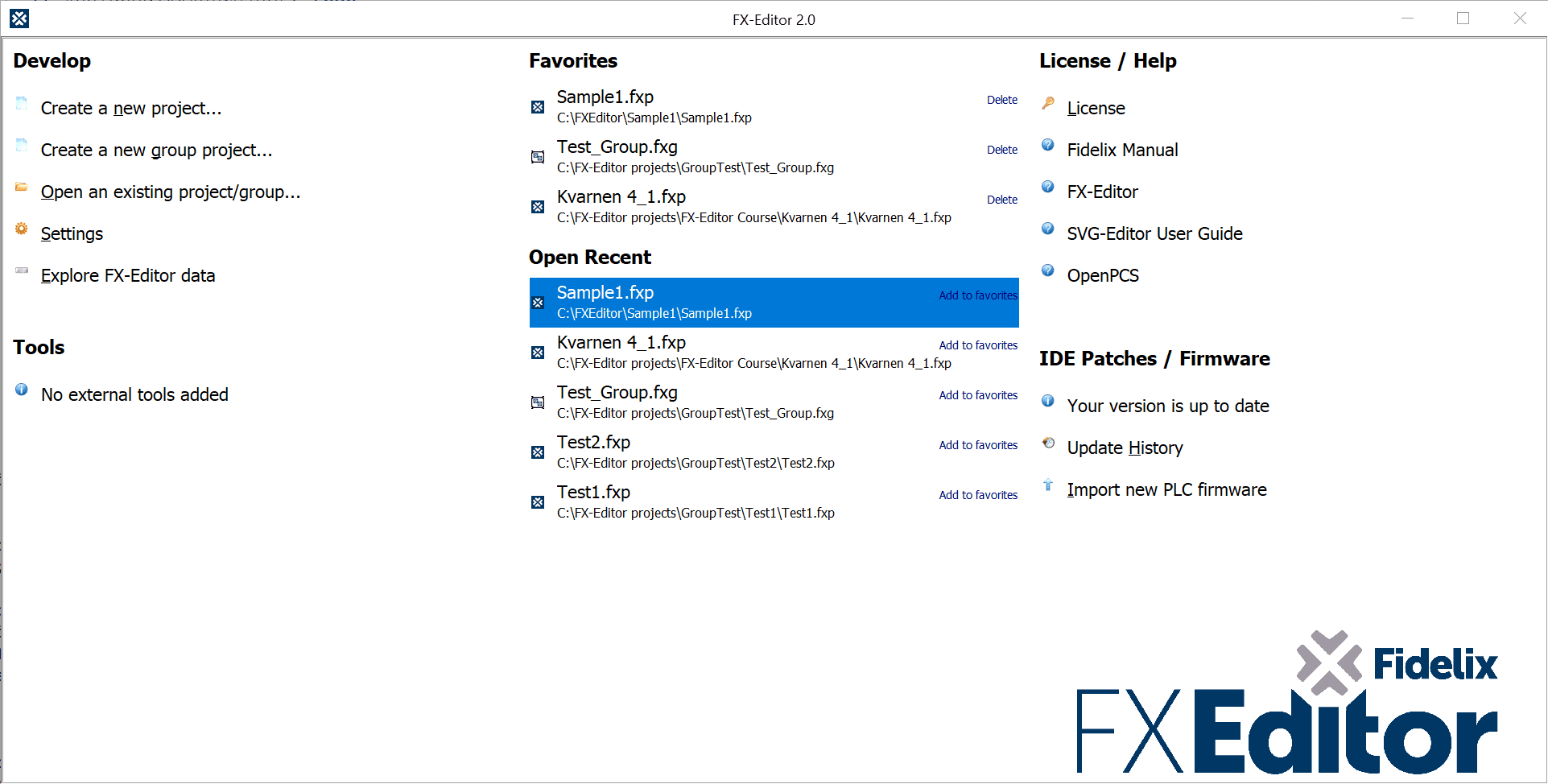
Task: Add recent Kvarnen 4_1.fxp to favorites
Action: click(x=978, y=345)
